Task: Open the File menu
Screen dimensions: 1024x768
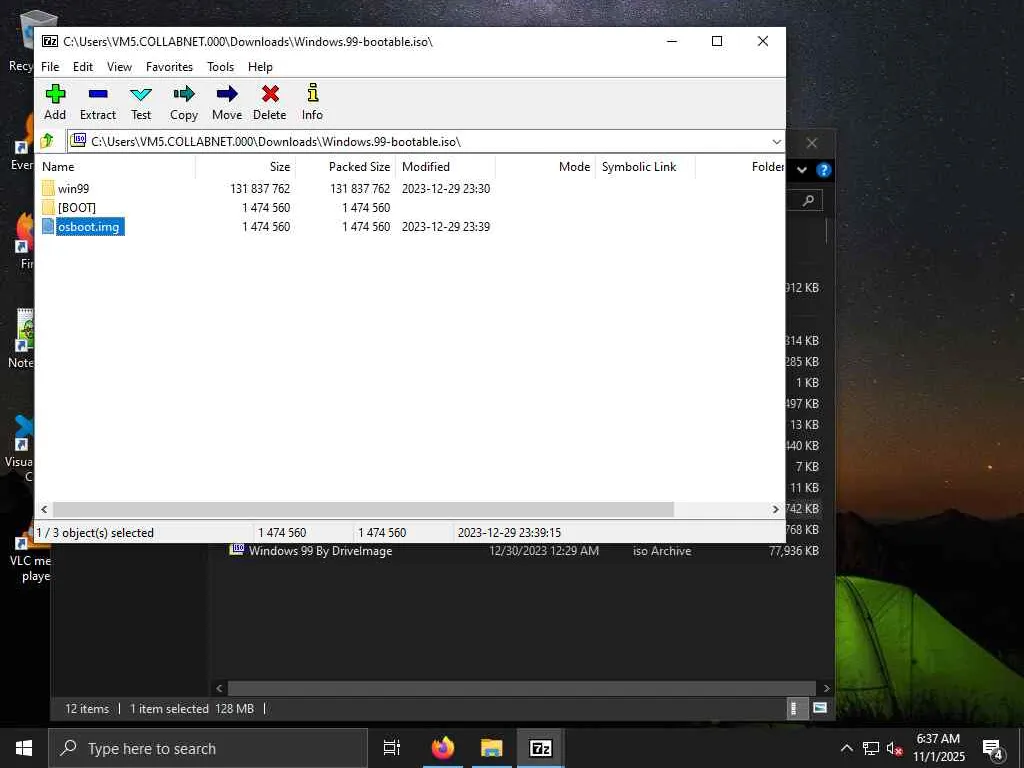Action: (x=50, y=67)
